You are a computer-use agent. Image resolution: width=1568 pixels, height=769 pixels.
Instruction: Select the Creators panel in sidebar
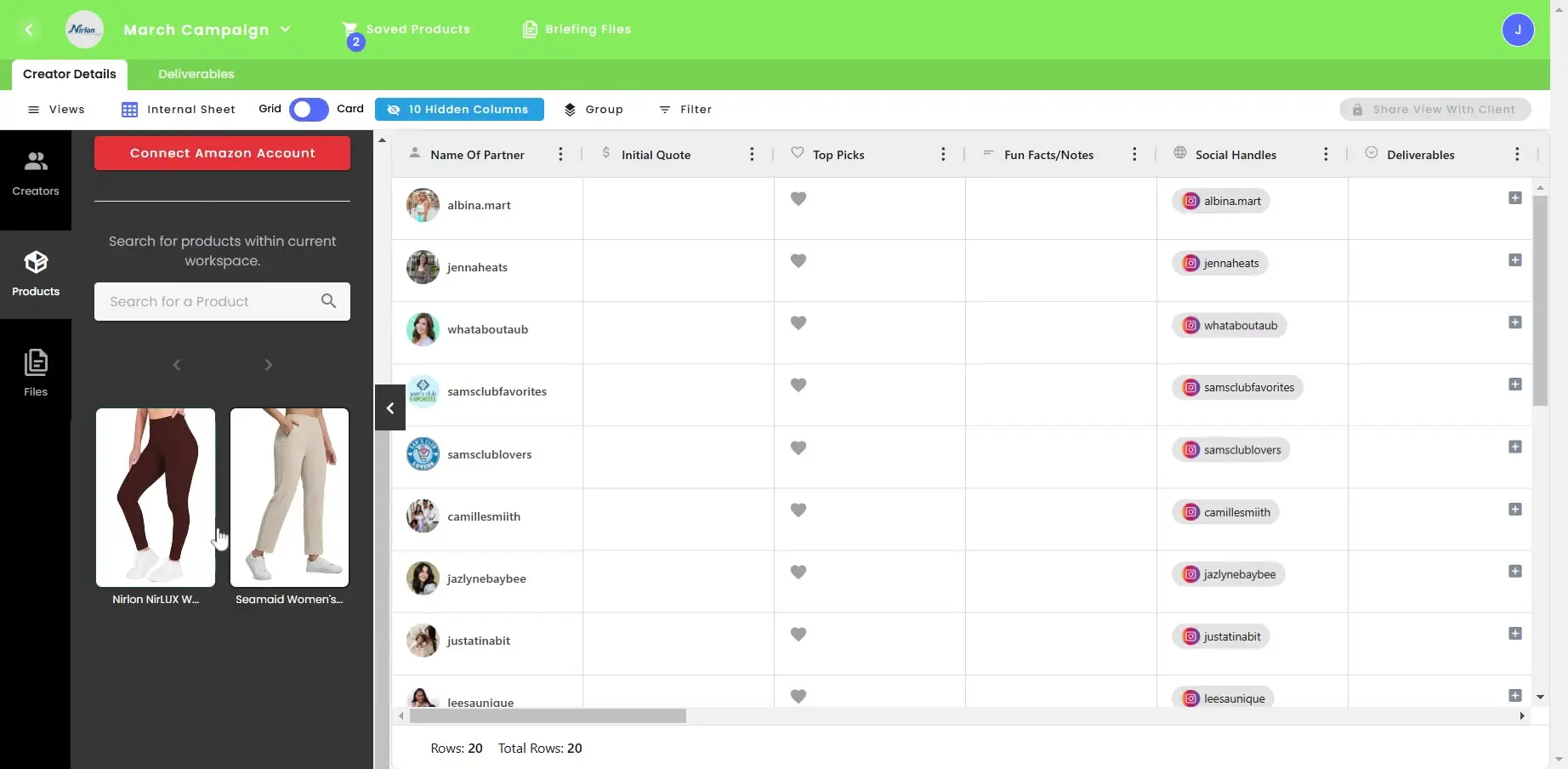pos(35,173)
